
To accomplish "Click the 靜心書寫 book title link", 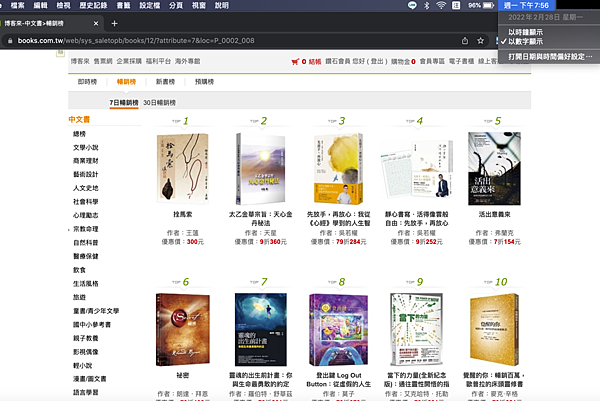I will pyautogui.click(x=416, y=218).
